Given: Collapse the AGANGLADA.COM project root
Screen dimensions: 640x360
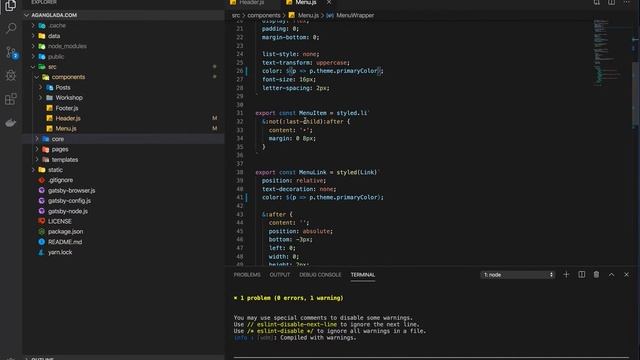Looking at the screenshot, I should pos(27,15).
